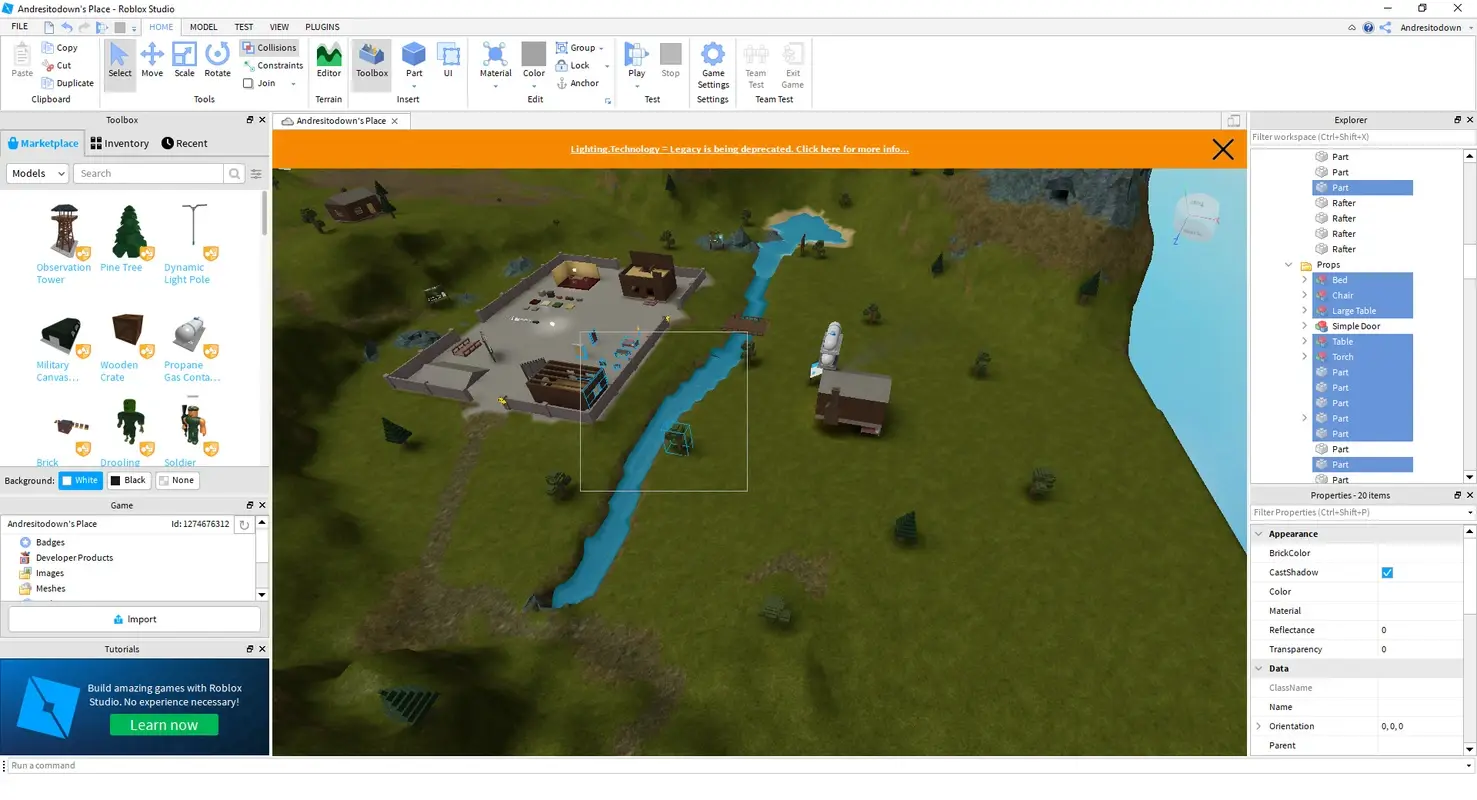Toggle Collisions on or off
This screenshot has width=1477, height=800.
269,47
